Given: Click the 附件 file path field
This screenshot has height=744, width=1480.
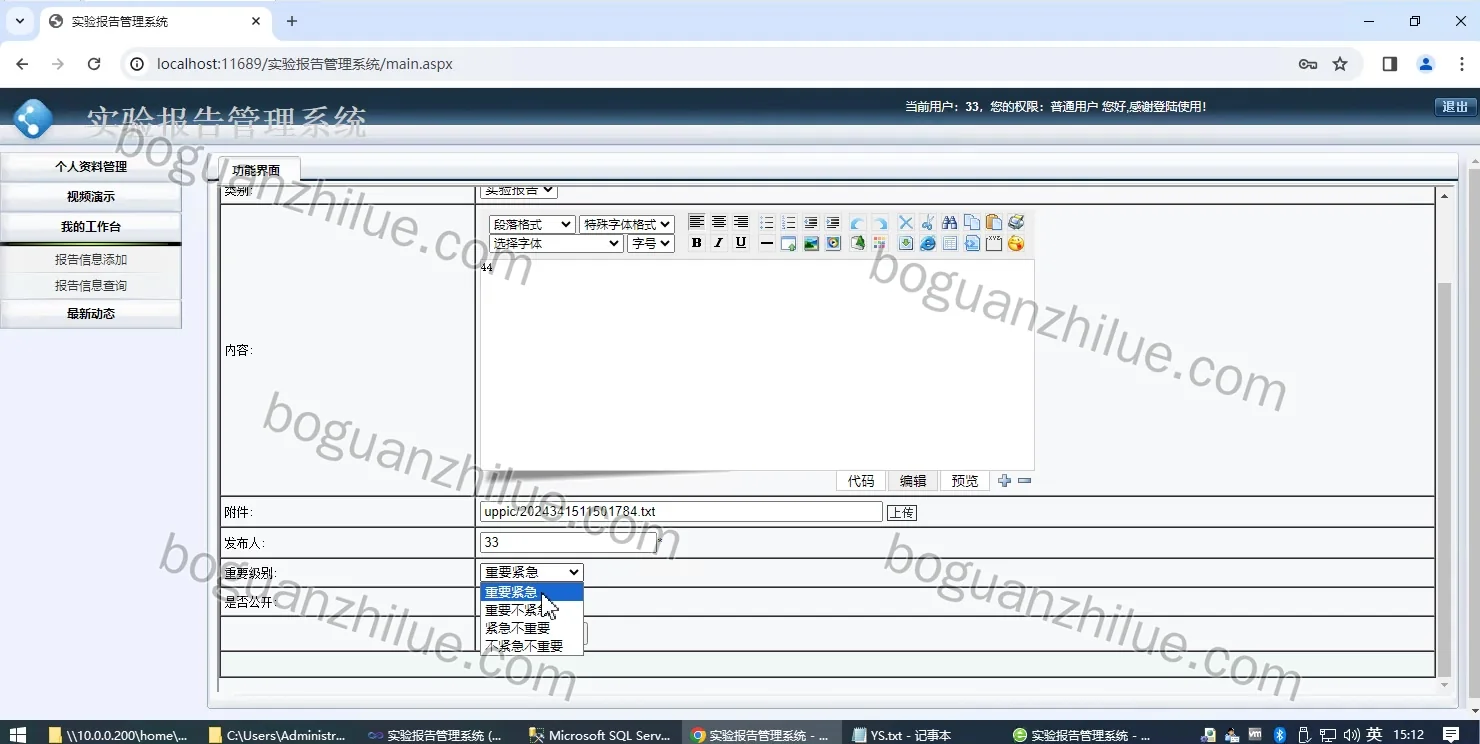Looking at the screenshot, I should coord(681,512).
